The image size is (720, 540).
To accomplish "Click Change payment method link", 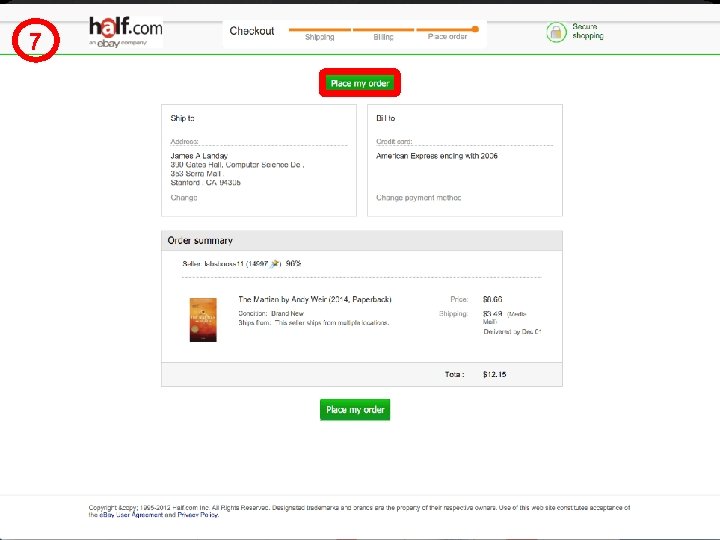I will [418, 198].
